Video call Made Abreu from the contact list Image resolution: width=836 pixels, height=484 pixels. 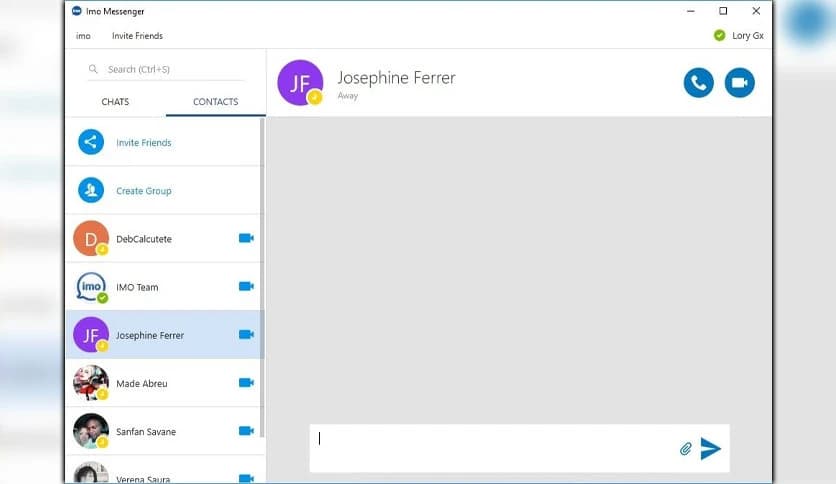(x=246, y=382)
